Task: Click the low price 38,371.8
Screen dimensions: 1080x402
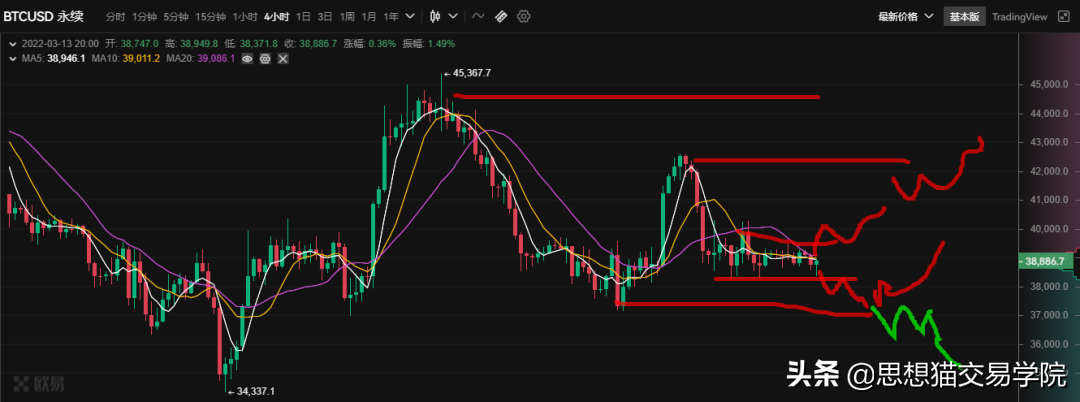Action: click(260, 43)
